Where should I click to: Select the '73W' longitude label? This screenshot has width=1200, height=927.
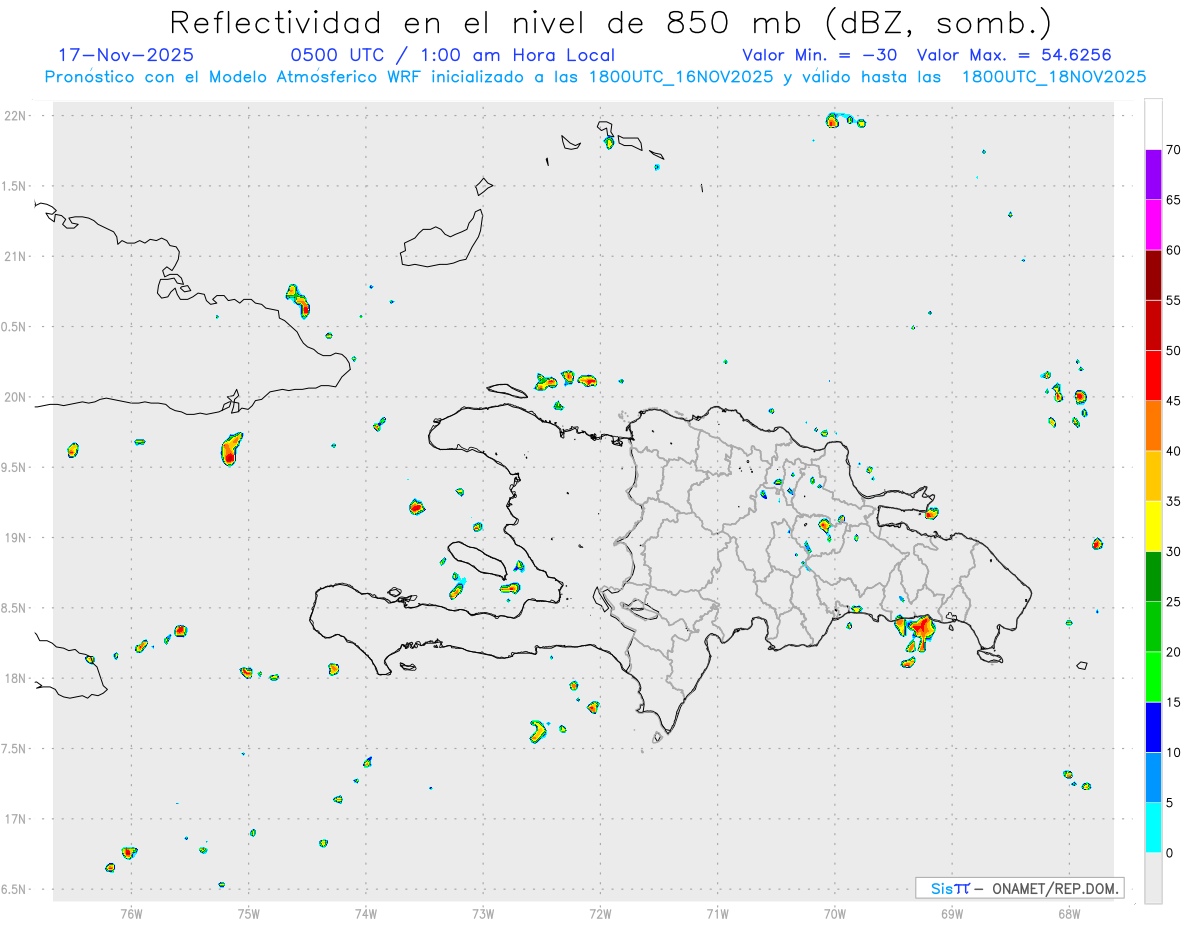[x=483, y=913]
